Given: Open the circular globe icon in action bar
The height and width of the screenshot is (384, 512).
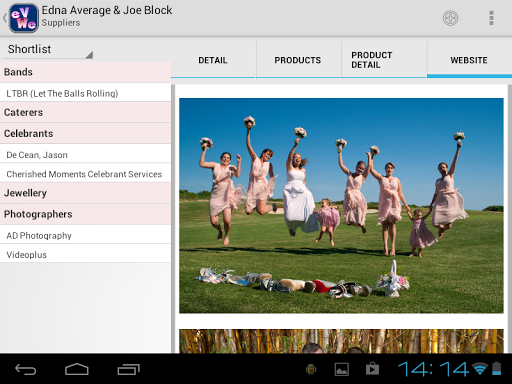Looking at the screenshot, I should 450,18.
